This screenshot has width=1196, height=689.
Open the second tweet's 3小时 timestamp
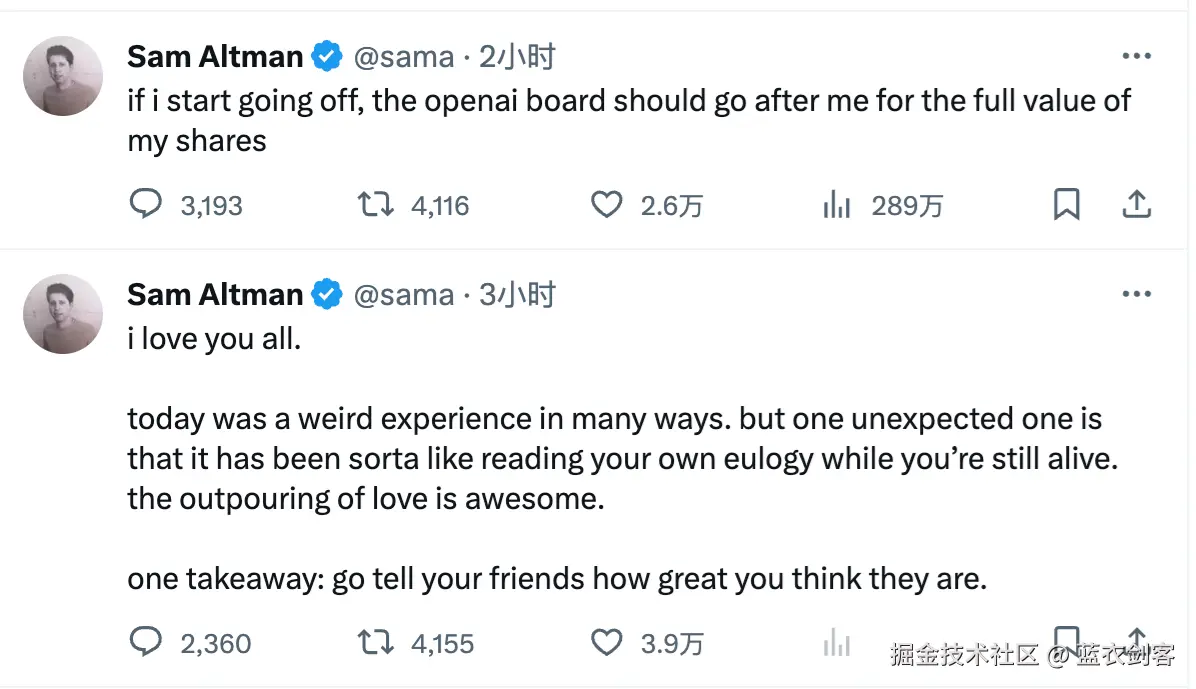(517, 295)
